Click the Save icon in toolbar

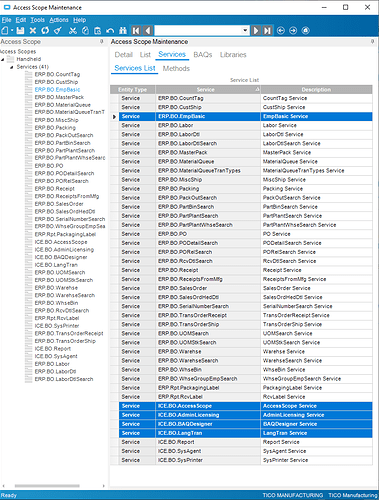coord(20,31)
